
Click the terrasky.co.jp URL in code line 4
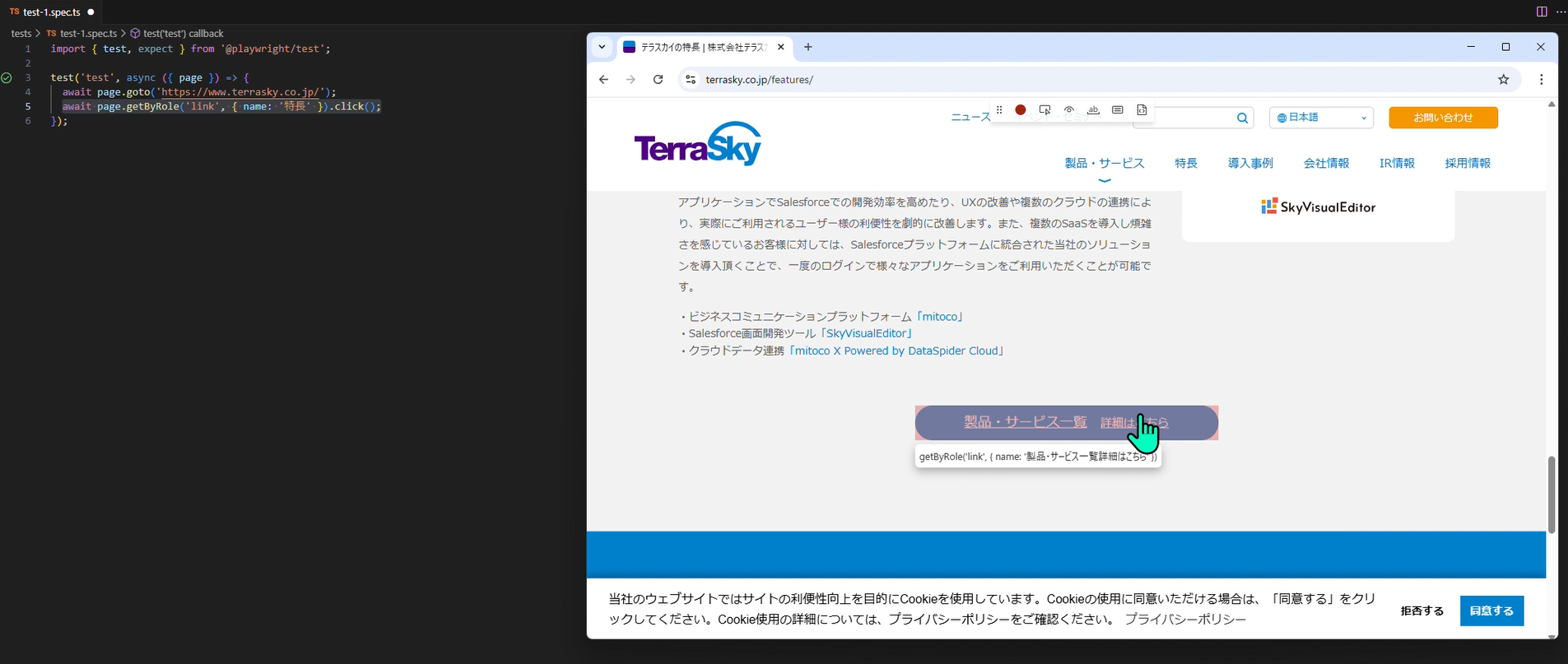(x=240, y=92)
